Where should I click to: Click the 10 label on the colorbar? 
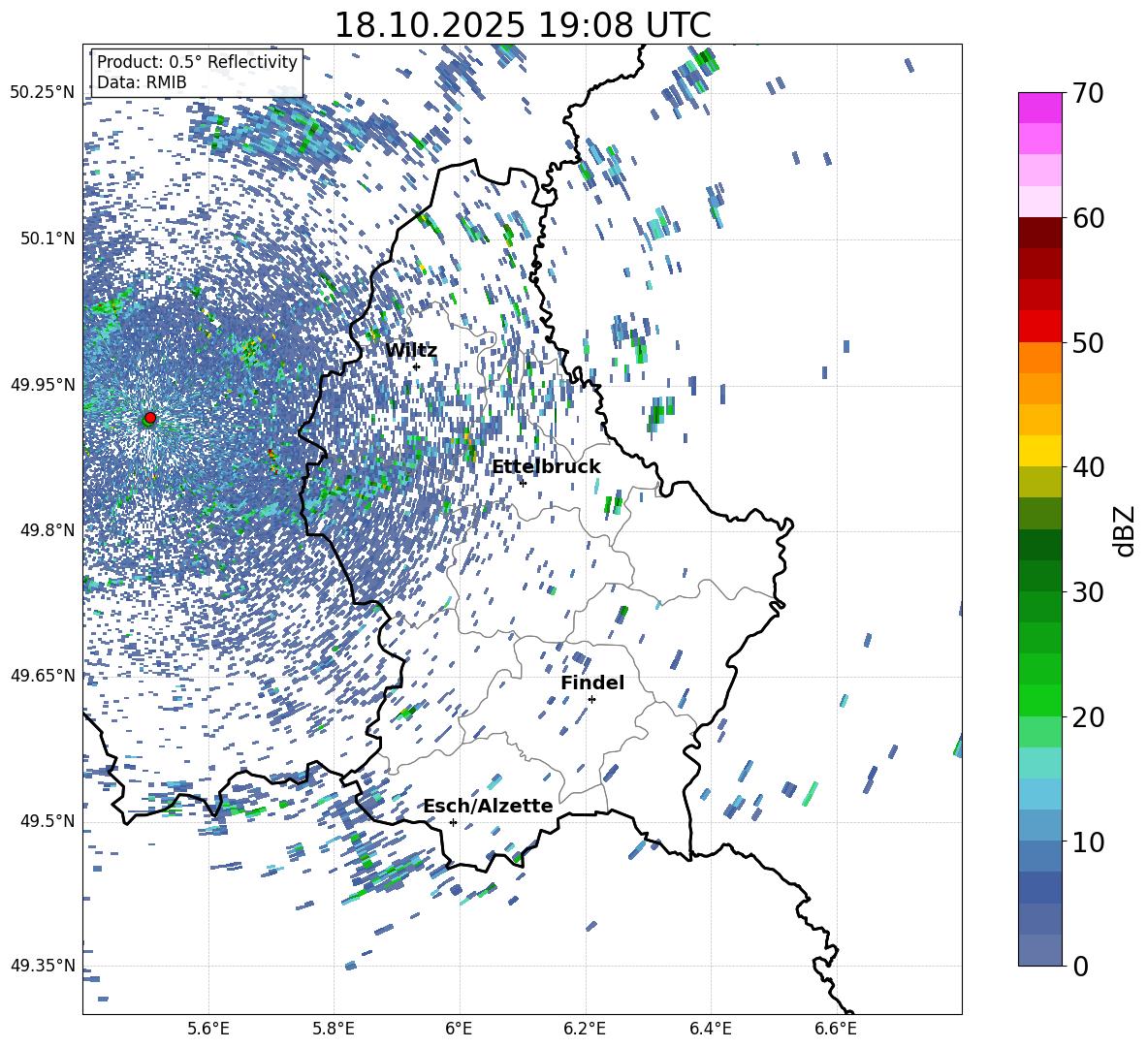point(1088,842)
